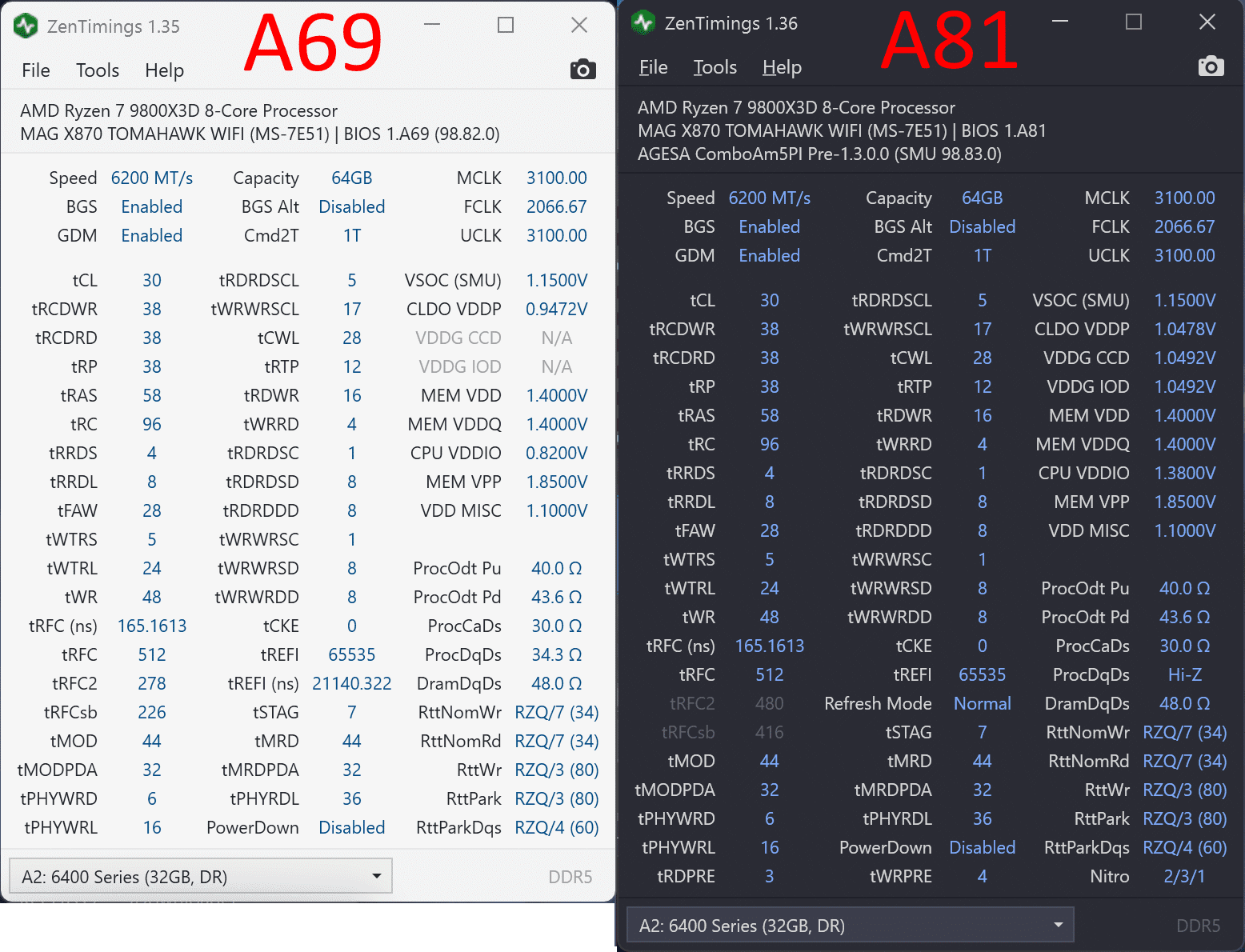Open the Help menu in ZenTimings 1.35
Image resolution: width=1245 pixels, height=952 pixels.
point(164,70)
